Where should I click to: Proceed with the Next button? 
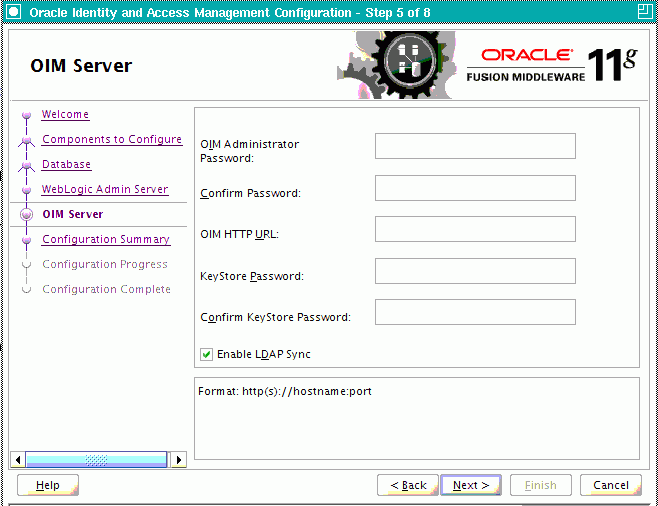(471, 485)
